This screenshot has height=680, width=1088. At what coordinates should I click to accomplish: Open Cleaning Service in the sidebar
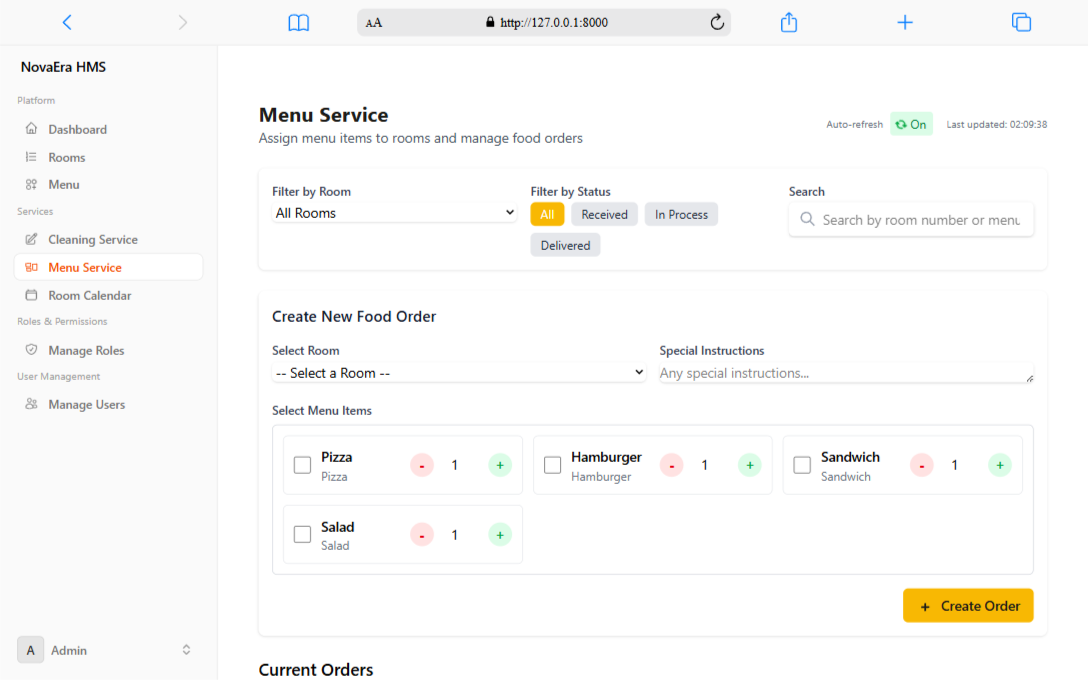[108, 239]
